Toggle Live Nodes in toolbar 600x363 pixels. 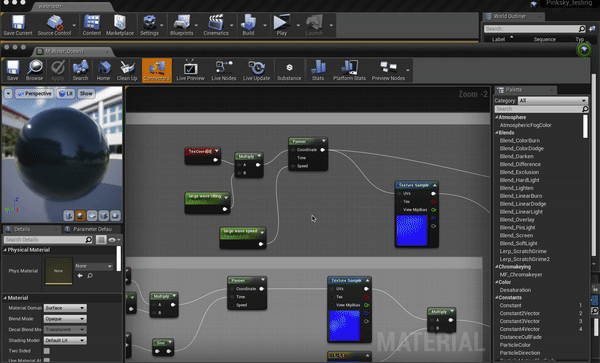[x=224, y=70]
